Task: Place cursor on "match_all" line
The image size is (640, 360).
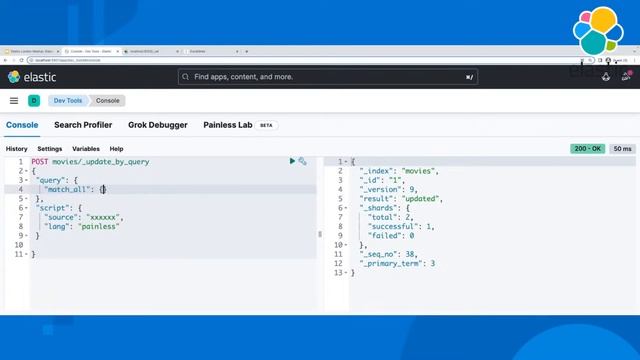Action: pos(76,189)
